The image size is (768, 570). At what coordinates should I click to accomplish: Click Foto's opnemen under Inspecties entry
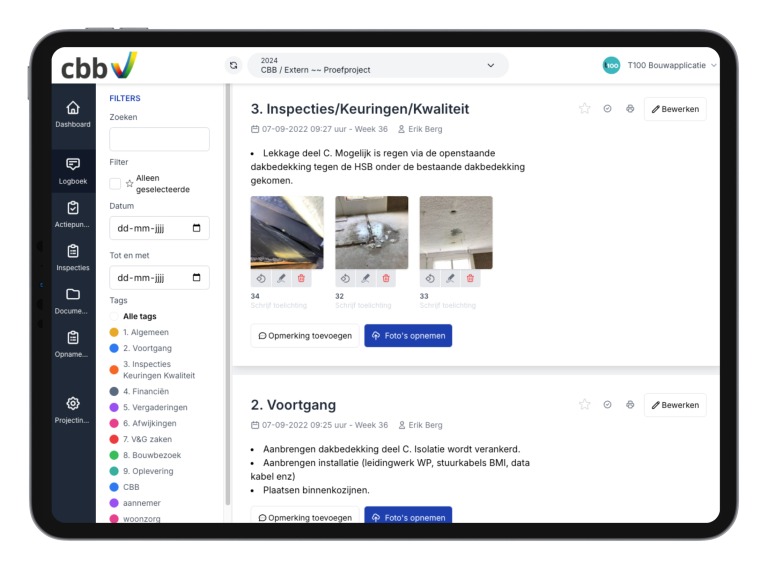tap(408, 335)
